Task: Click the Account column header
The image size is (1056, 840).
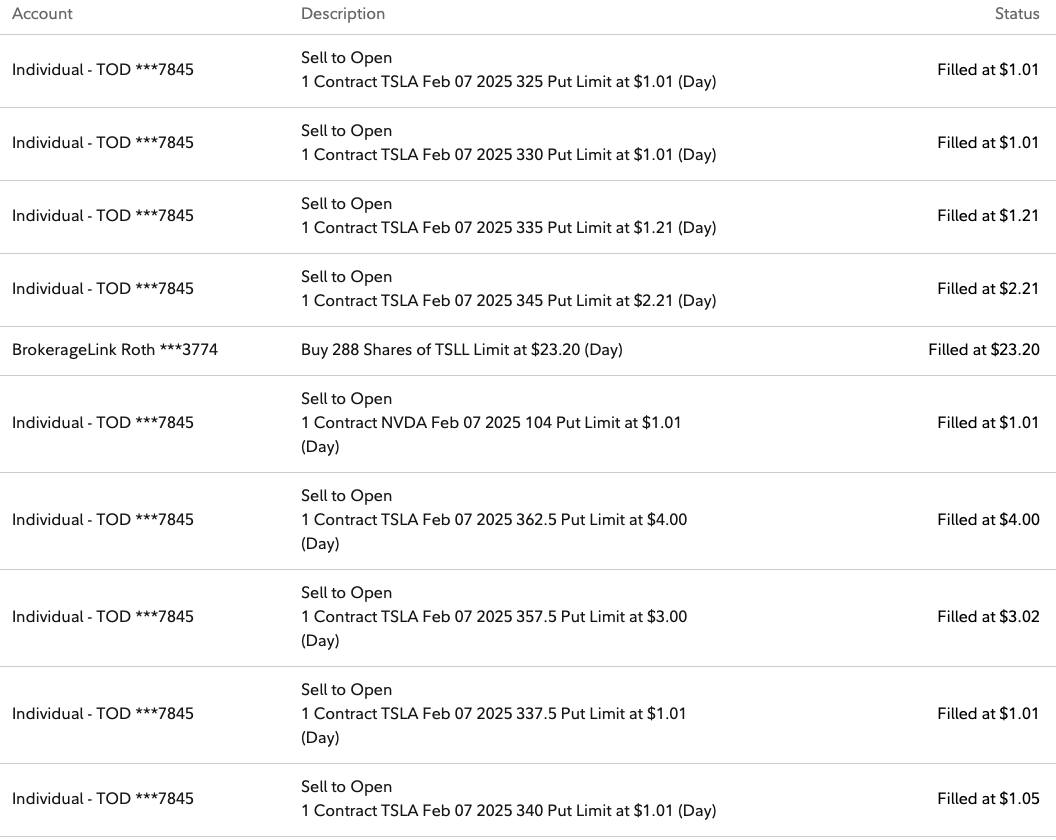Action: coord(42,14)
